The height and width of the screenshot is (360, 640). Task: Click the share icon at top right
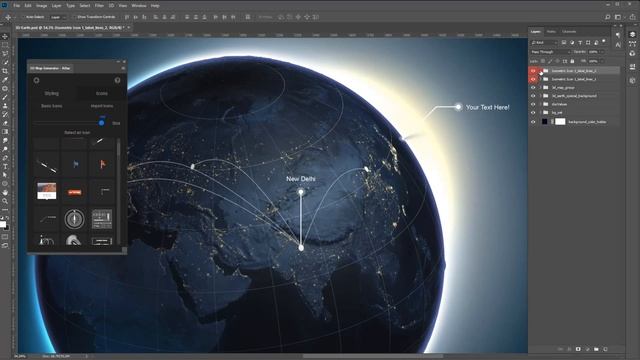[x=633, y=17]
